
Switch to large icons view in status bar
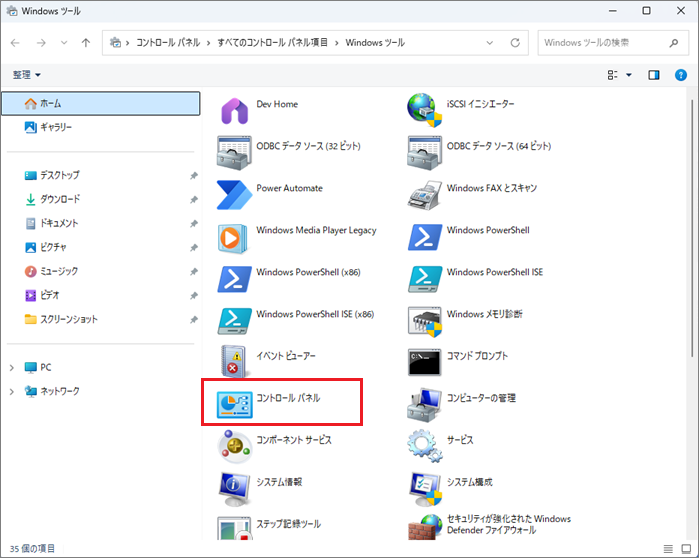point(687,548)
